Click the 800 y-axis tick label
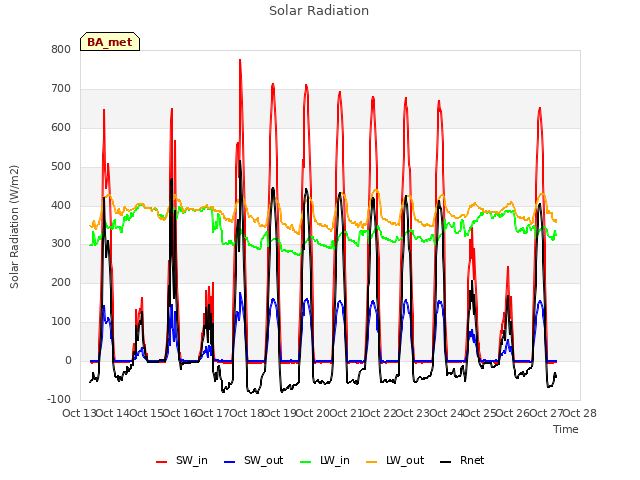Image resolution: width=640 pixels, height=480 pixels. pos(61,49)
